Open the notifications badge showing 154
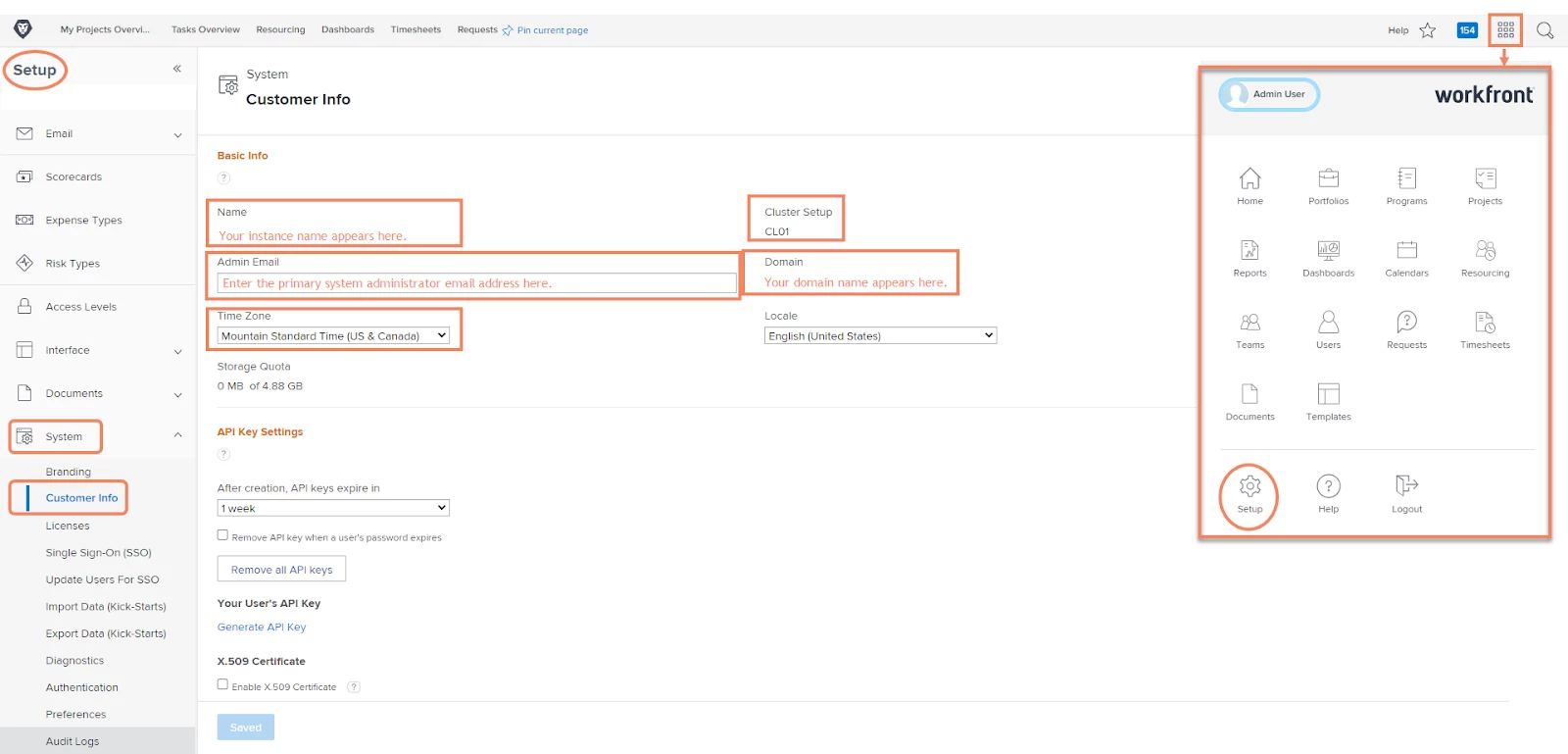The width and height of the screenshot is (1568, 754). [x=1467, y=30]
